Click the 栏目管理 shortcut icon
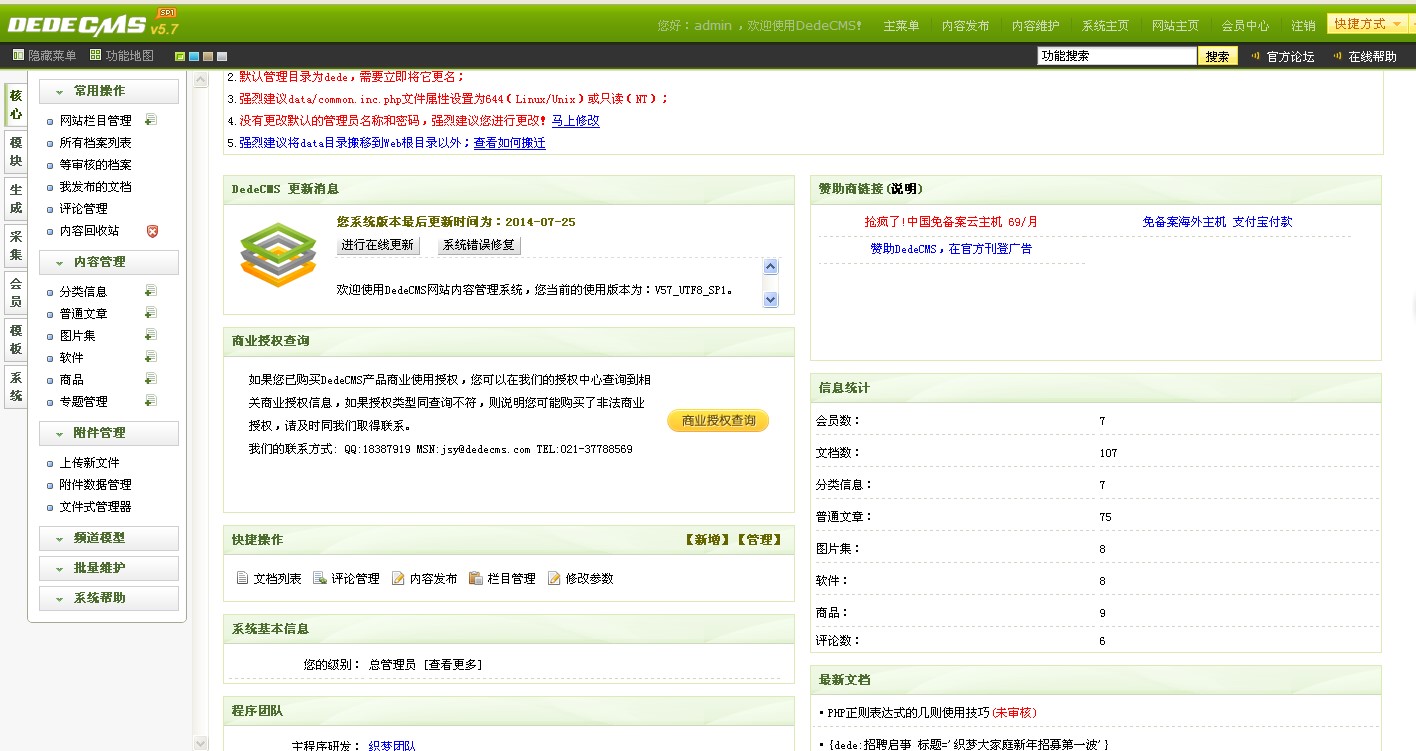The image size is (1416, 751). (476, 578)
